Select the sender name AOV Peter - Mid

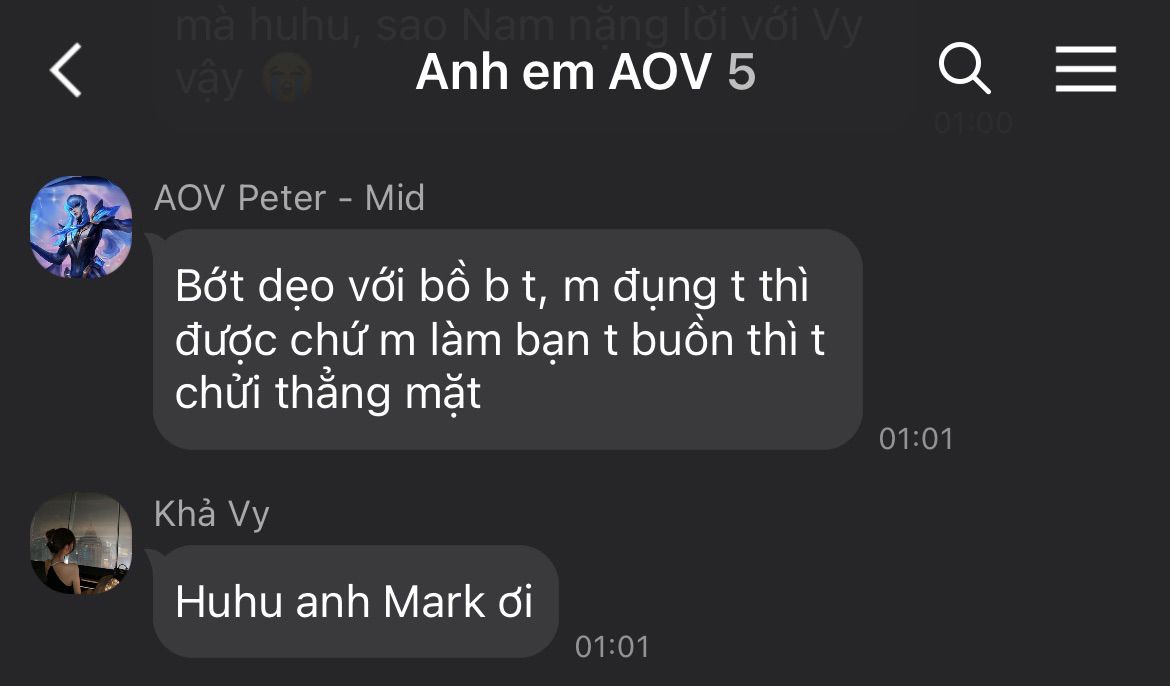click(x=290, y=199)
